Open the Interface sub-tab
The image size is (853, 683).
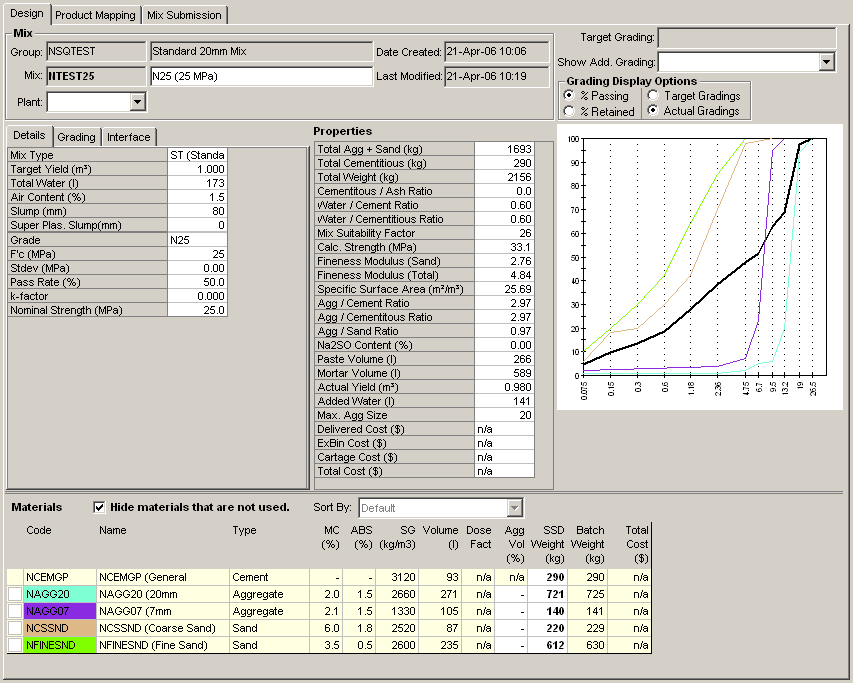128,137
